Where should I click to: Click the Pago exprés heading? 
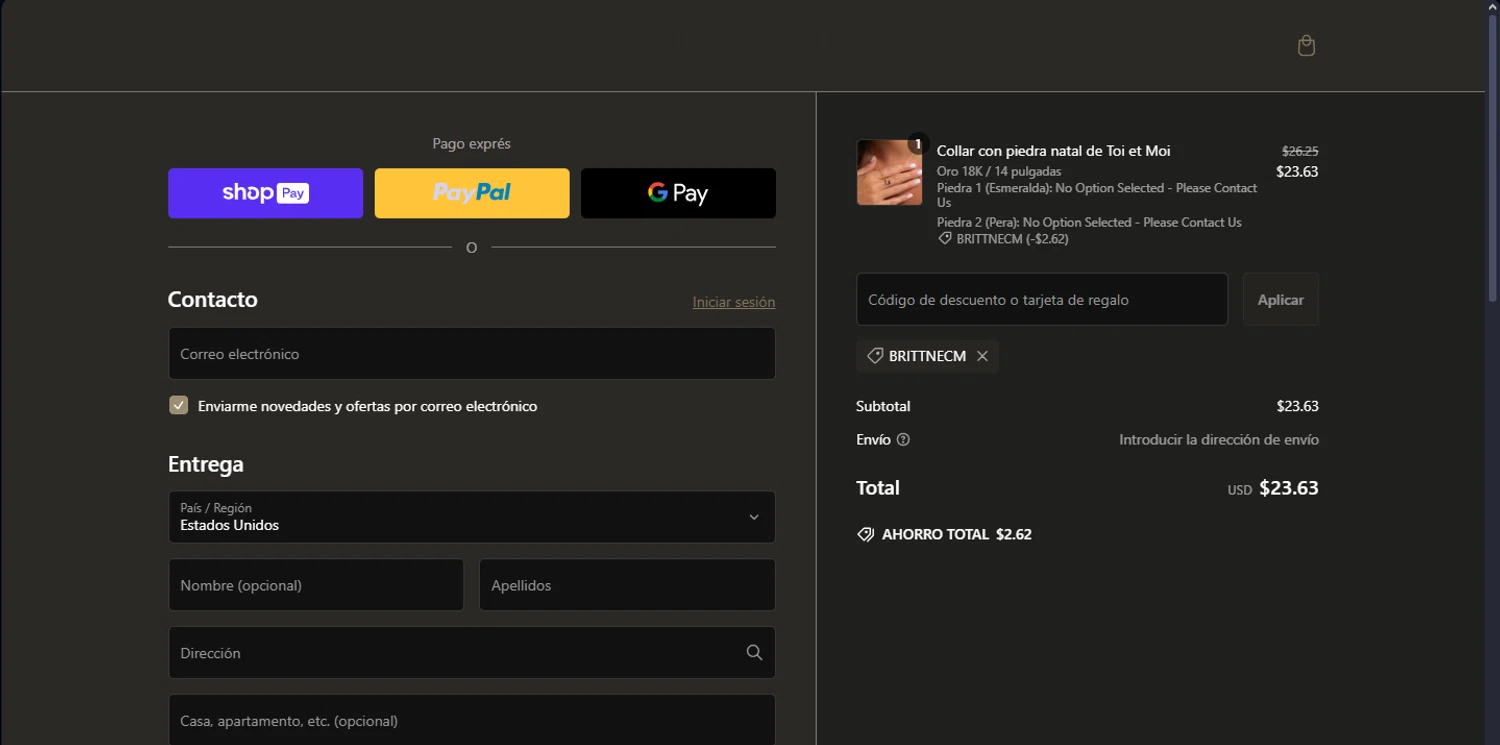(472, 144)
